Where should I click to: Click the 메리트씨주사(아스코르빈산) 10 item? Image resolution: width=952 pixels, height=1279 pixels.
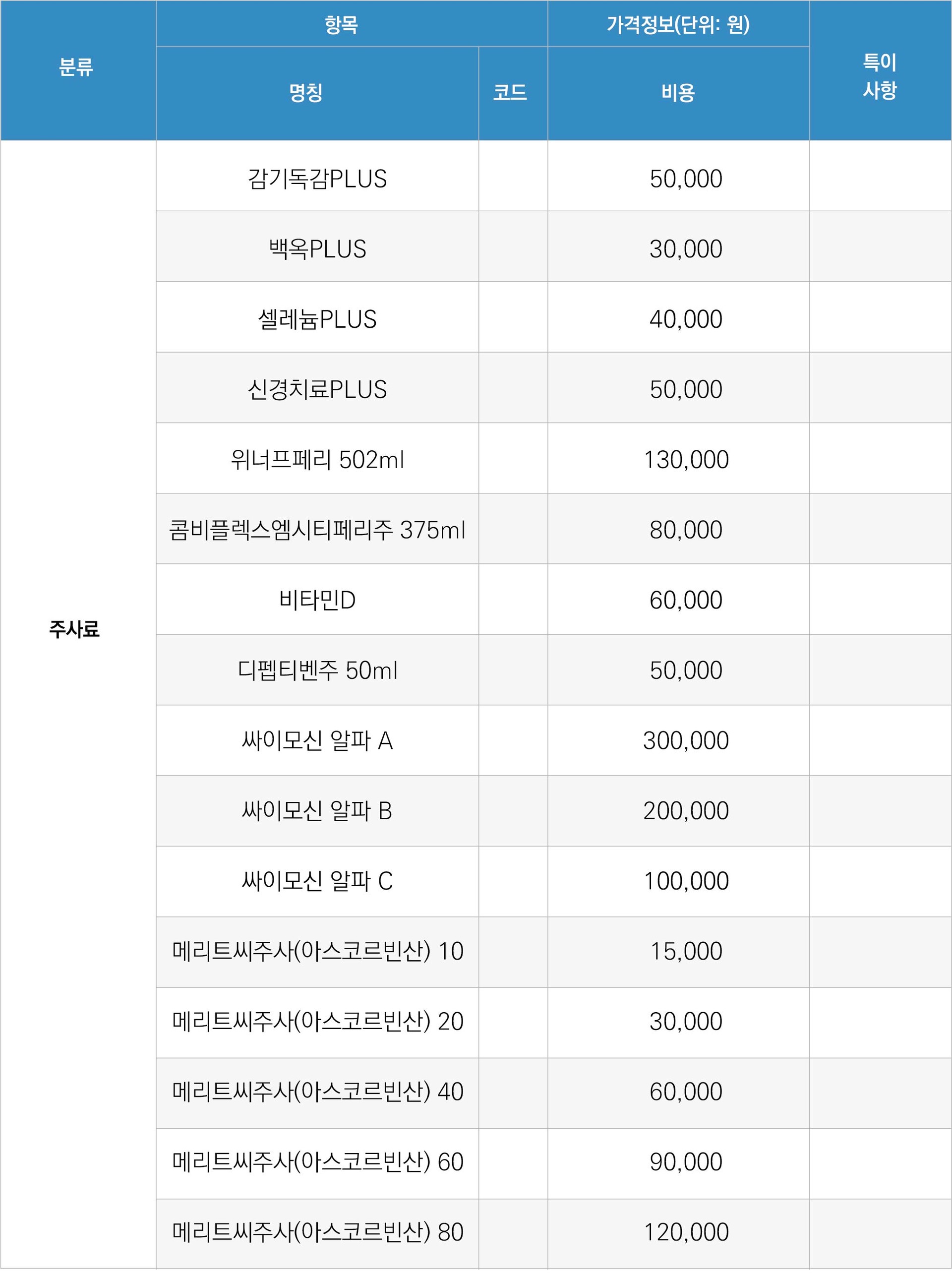[317, 952]
